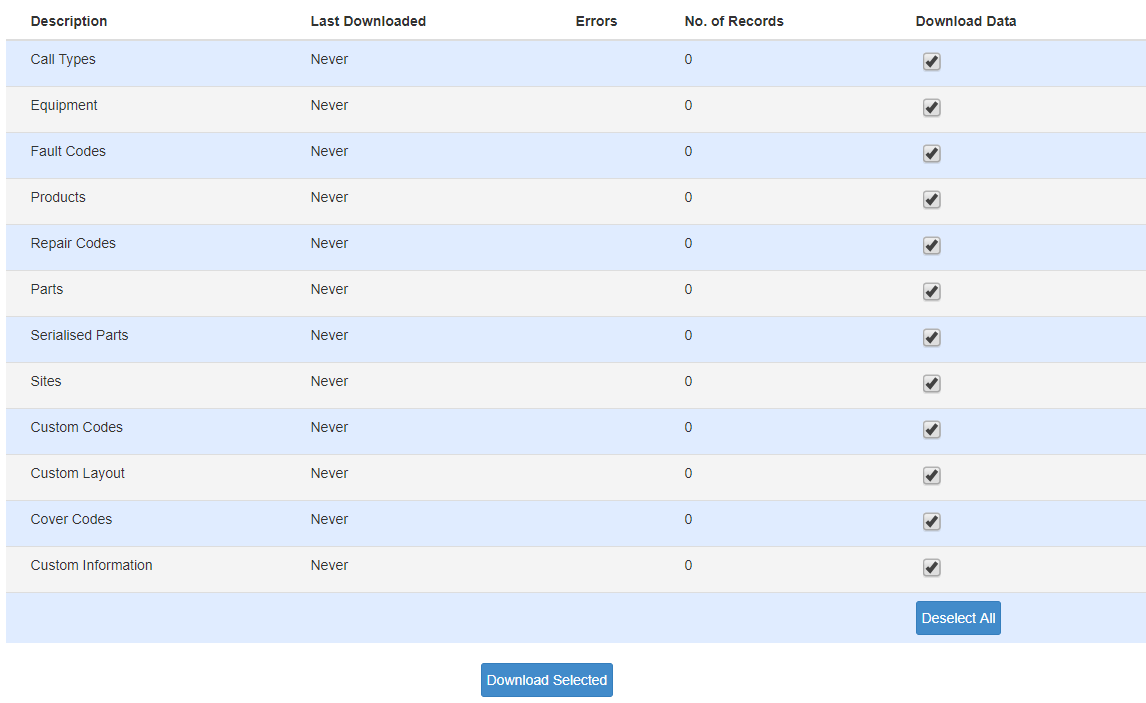Screen dimensions: 1146x703
Task: Click the Last Downloaded column header
Action: [368, 21]
